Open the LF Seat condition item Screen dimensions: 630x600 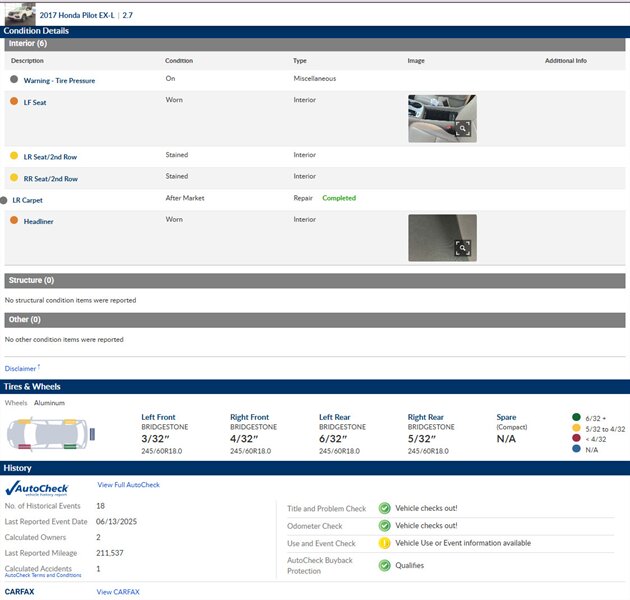pyautogui.click(x=35, y=102)
